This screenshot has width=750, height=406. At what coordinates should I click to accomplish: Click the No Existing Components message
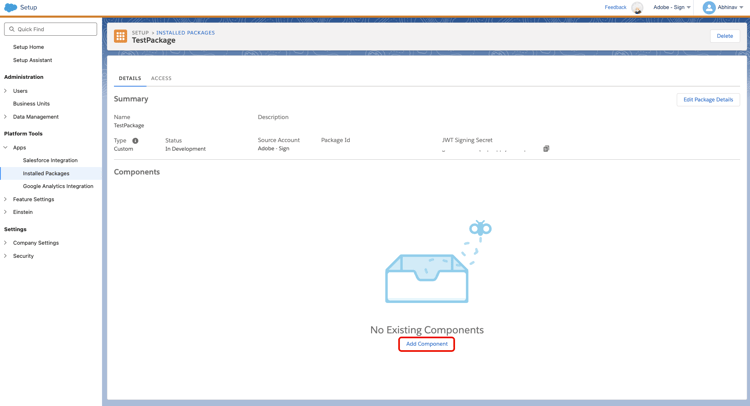pyautogui.click(x=427, y=330)
